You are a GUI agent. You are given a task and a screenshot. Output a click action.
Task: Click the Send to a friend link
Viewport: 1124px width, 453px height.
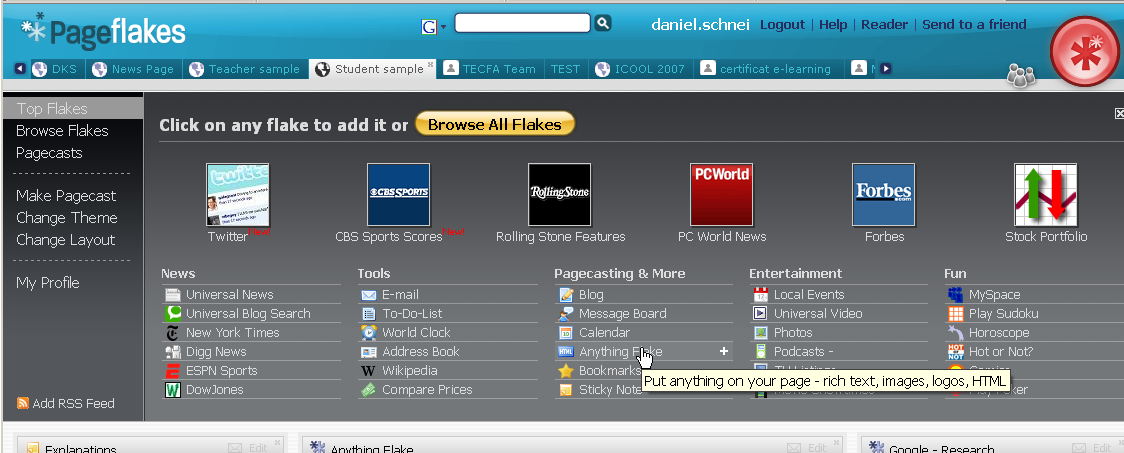point(974,24)
